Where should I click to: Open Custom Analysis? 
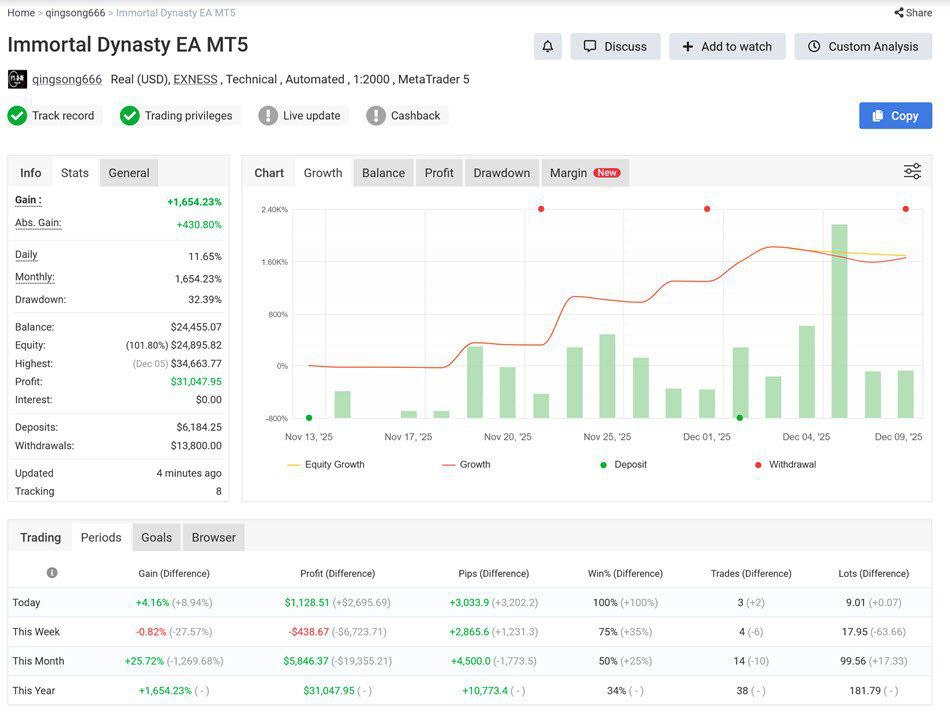(x=862, y=47)
